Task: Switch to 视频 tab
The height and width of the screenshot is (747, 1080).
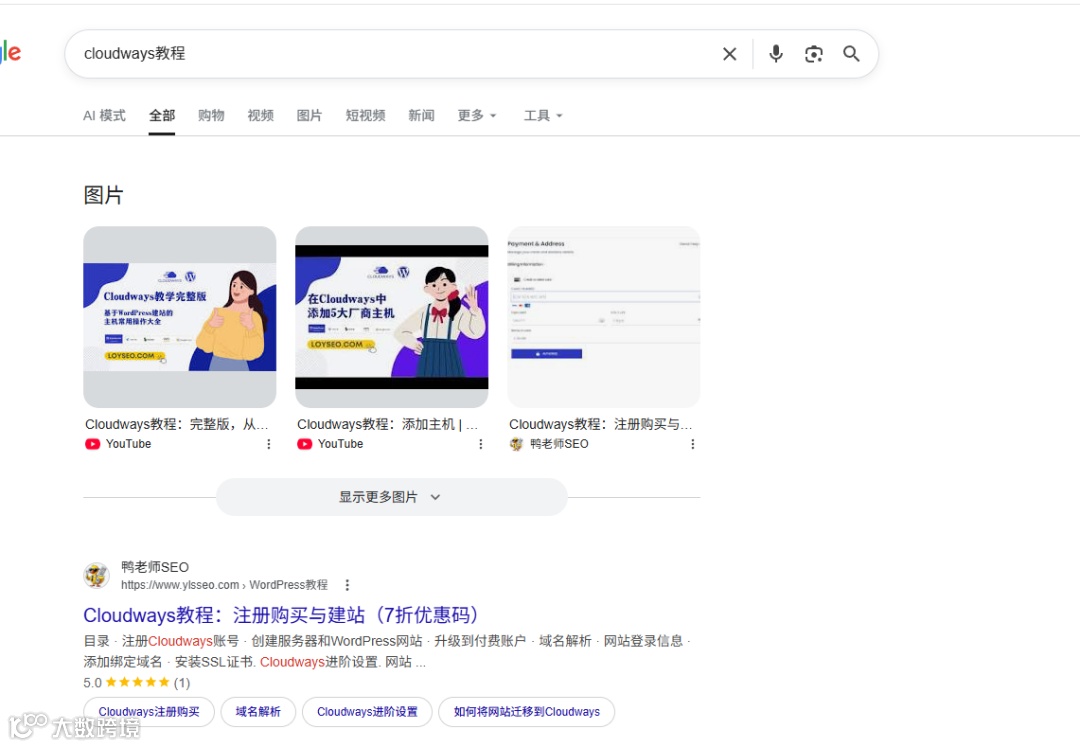Action: coord(260,116)
